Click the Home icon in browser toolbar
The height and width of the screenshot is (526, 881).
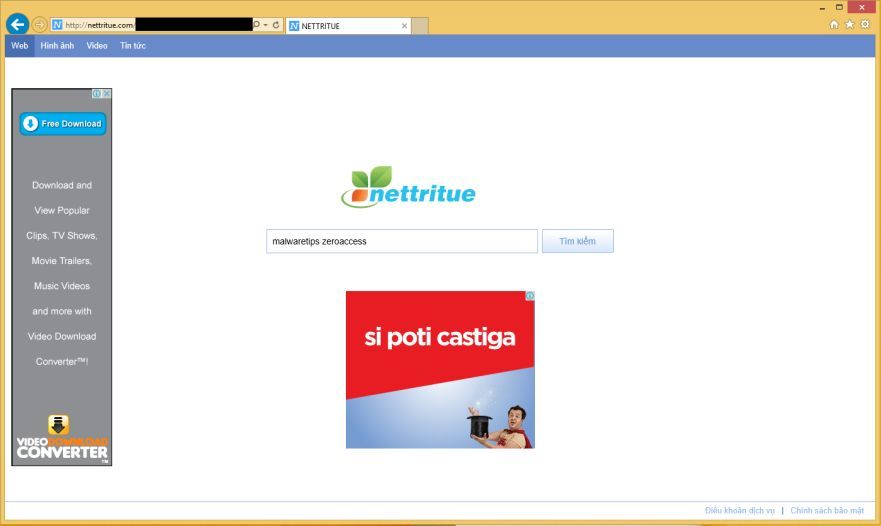click(834, 24)
